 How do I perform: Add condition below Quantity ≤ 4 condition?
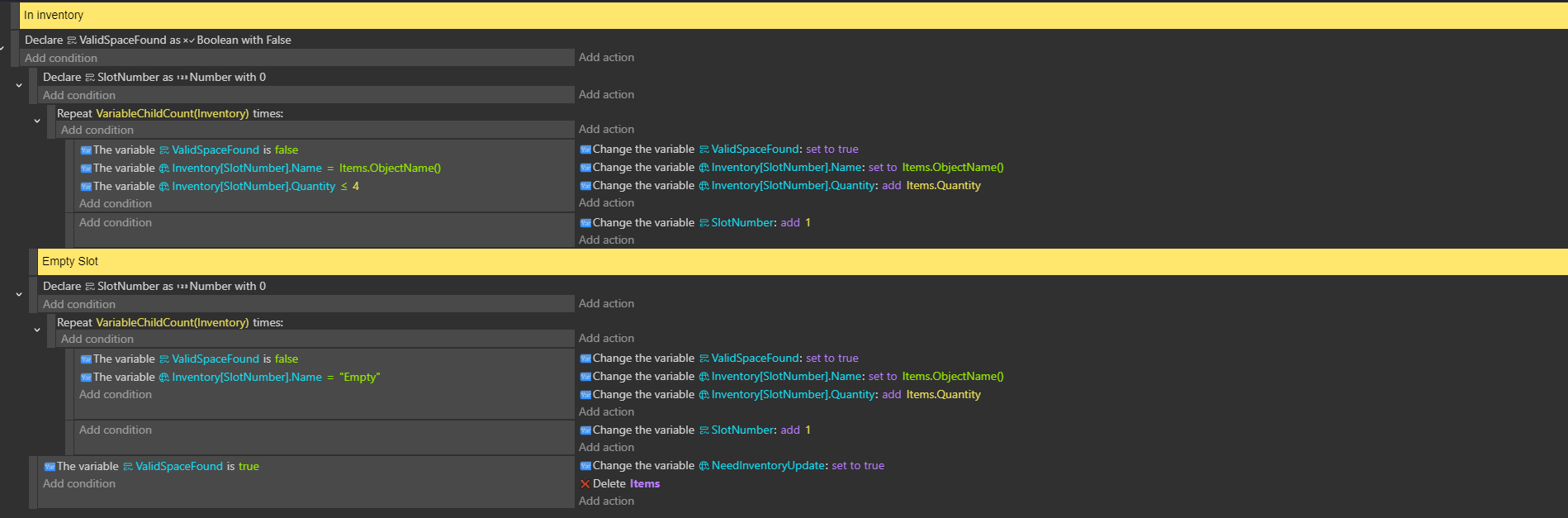point(116,204)
